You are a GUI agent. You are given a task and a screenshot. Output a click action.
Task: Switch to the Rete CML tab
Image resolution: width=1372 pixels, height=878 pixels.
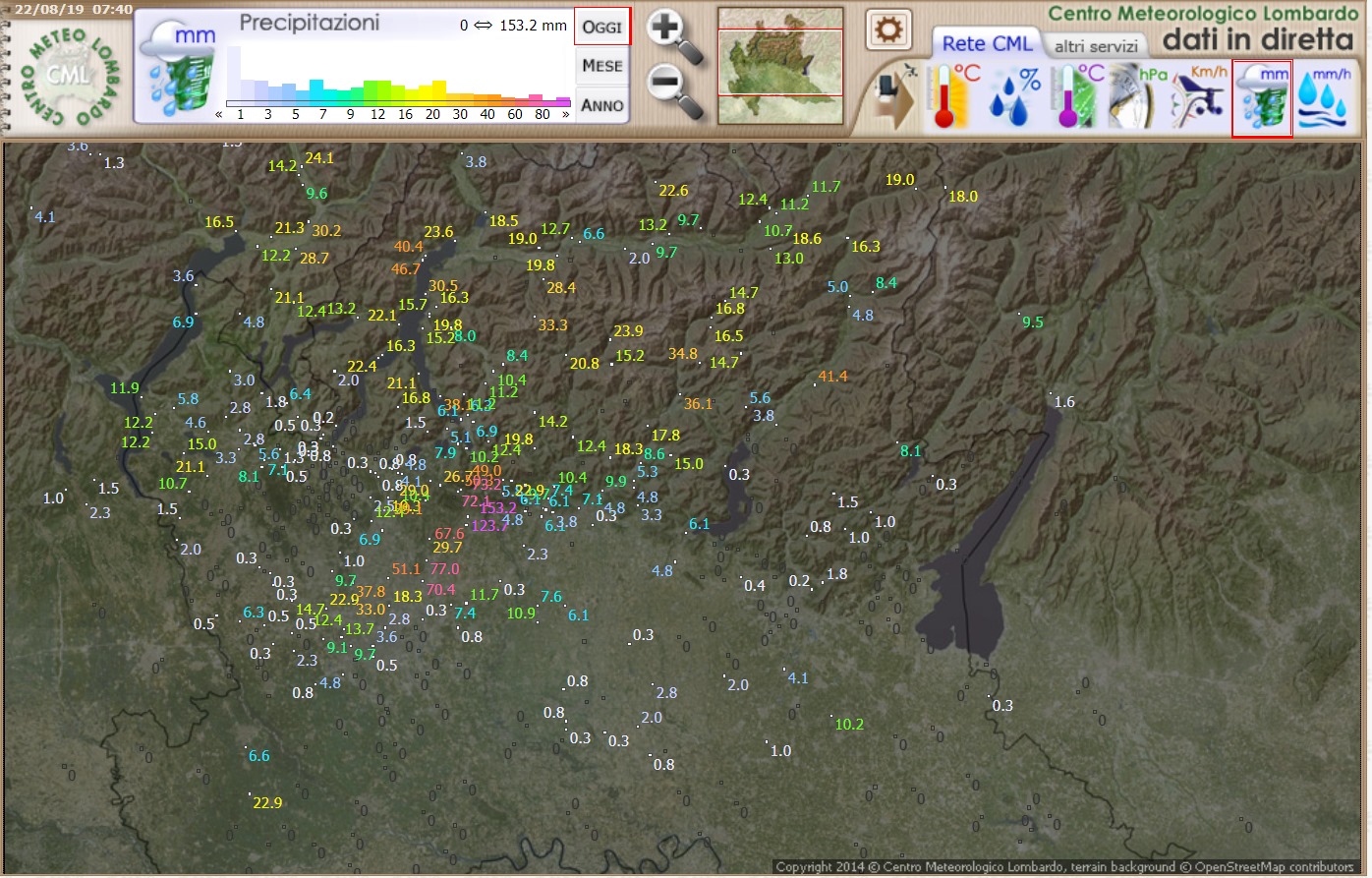pos(987,44)
